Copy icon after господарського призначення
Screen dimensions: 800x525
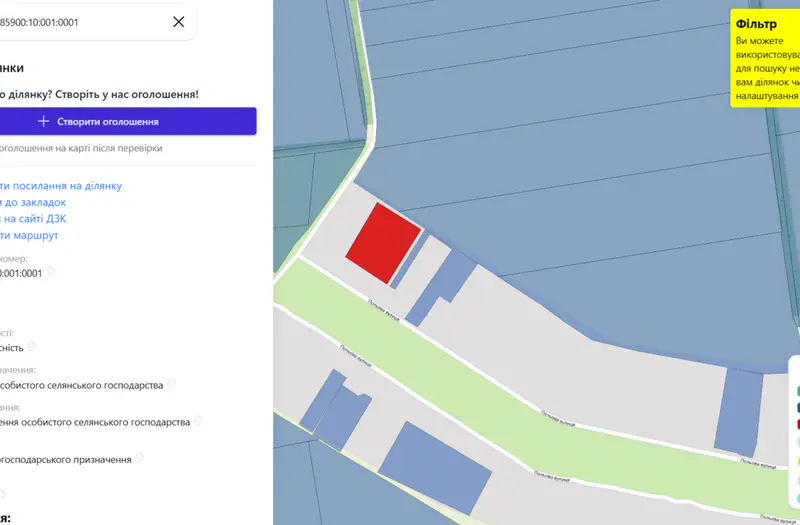click(x=139, y=458)
